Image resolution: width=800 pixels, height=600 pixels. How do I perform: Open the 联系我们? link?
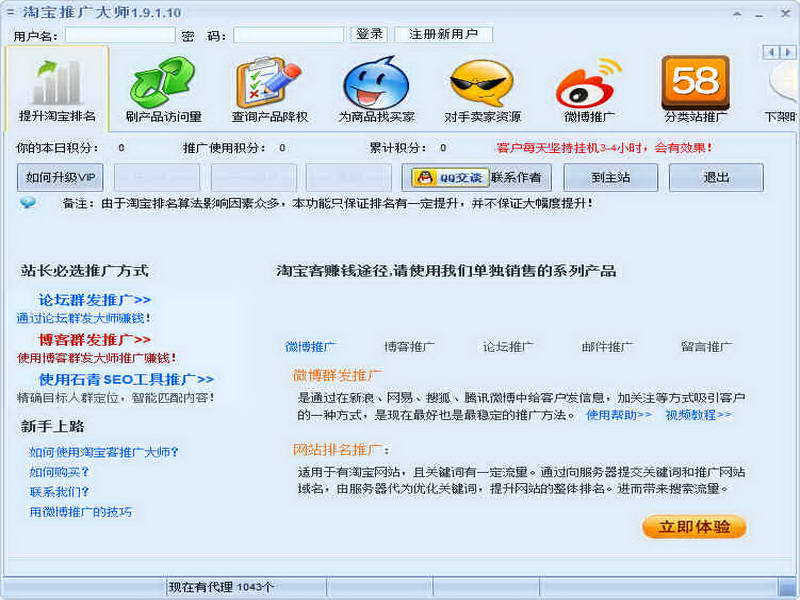click(x=59, y=492)
